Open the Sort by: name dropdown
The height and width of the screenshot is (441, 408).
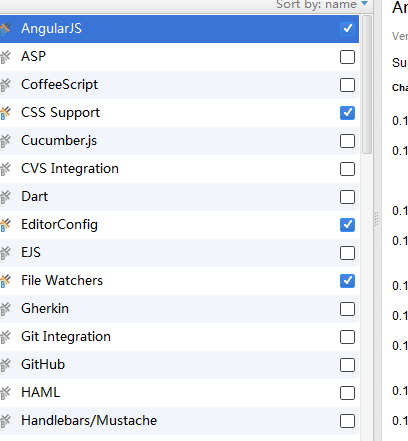[322, 4]
